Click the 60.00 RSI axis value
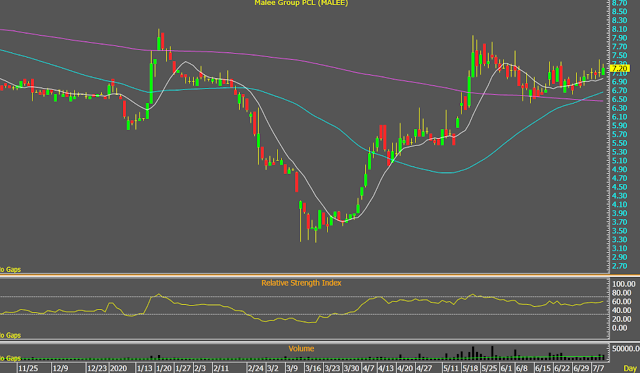Image resolution: width=640 pixels, height=373 pixels. pyautogui.click(x=623, y=302)
